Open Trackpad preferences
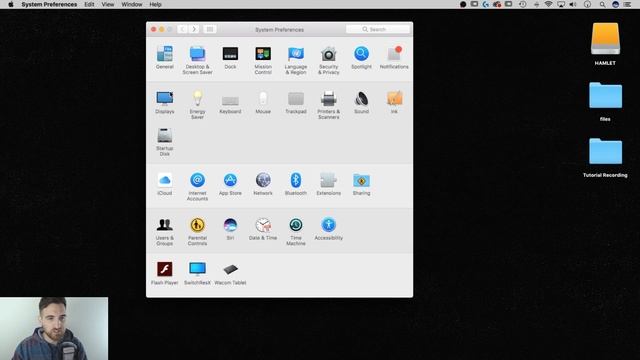This screenshot has height=360, width=640. coord(296,102)
